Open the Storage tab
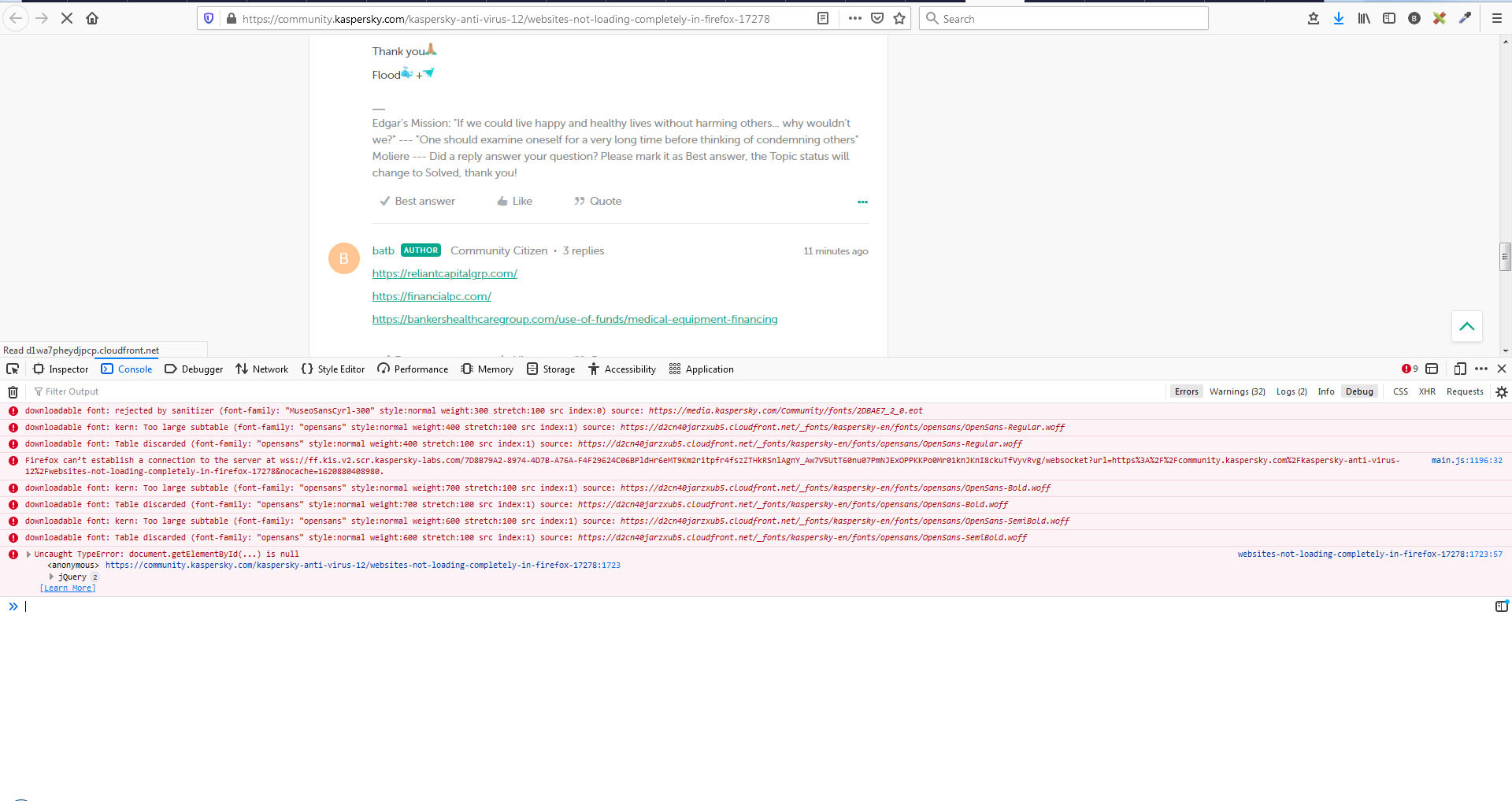 (550, 369)
